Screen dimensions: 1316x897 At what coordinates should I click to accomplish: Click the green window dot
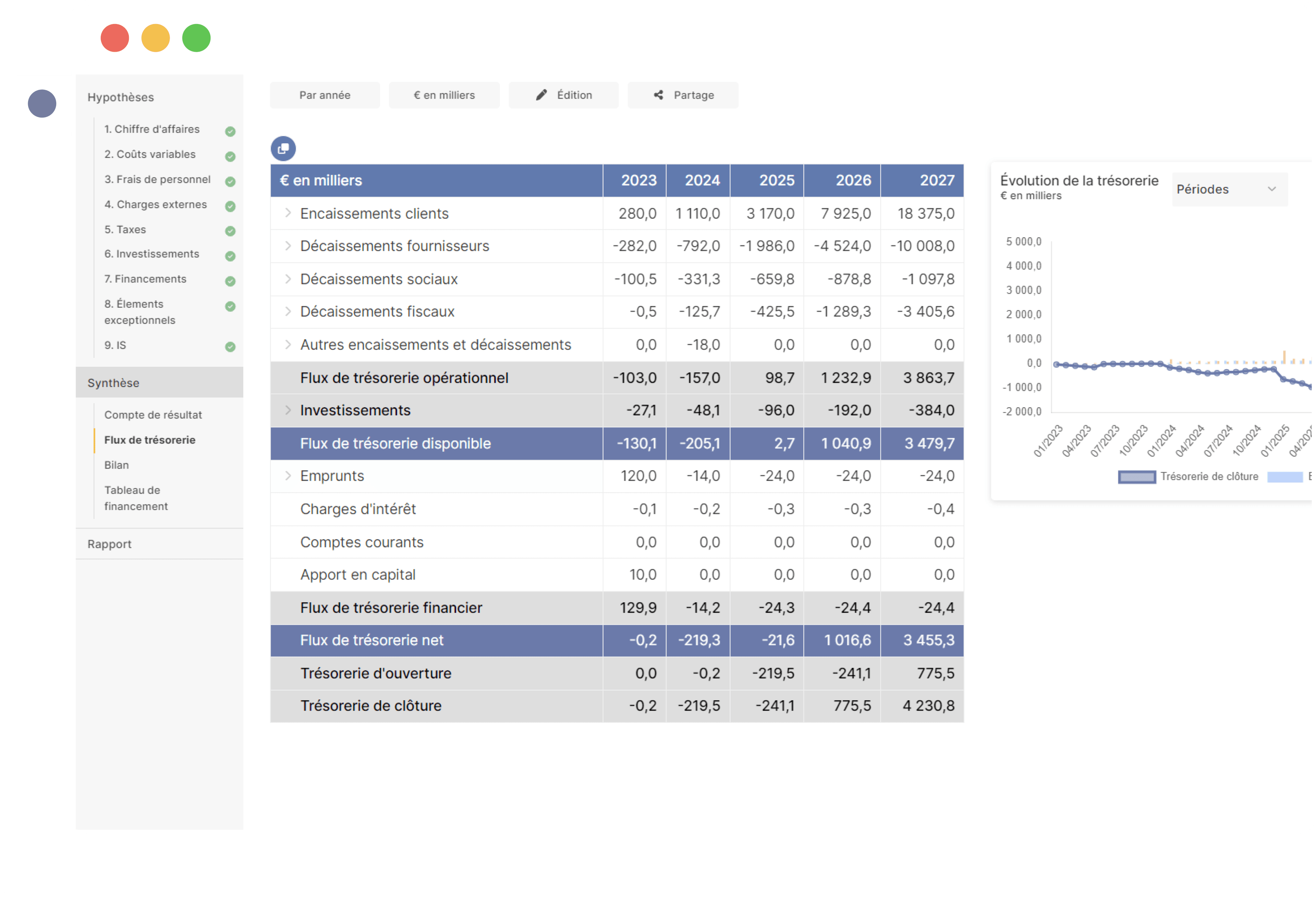tap(196, 38)
